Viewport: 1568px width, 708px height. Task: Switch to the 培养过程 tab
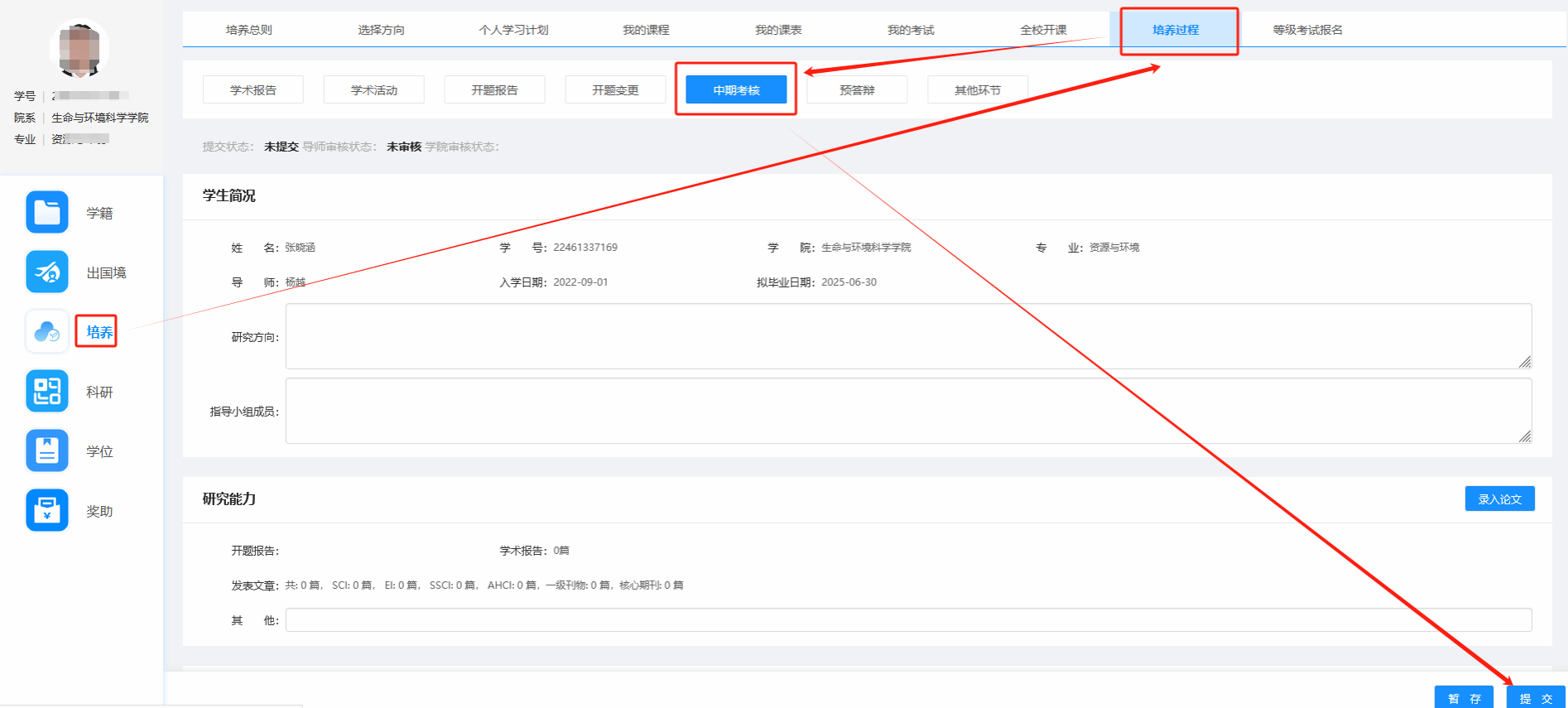(x=1176, y=30)
